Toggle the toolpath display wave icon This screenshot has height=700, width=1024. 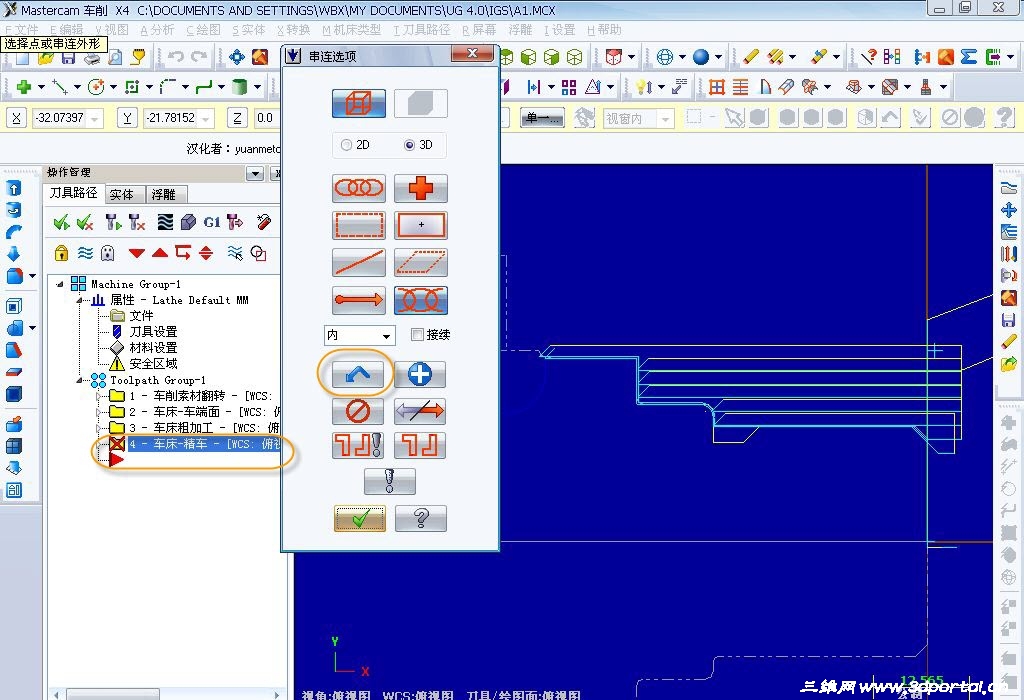(85, 253)
